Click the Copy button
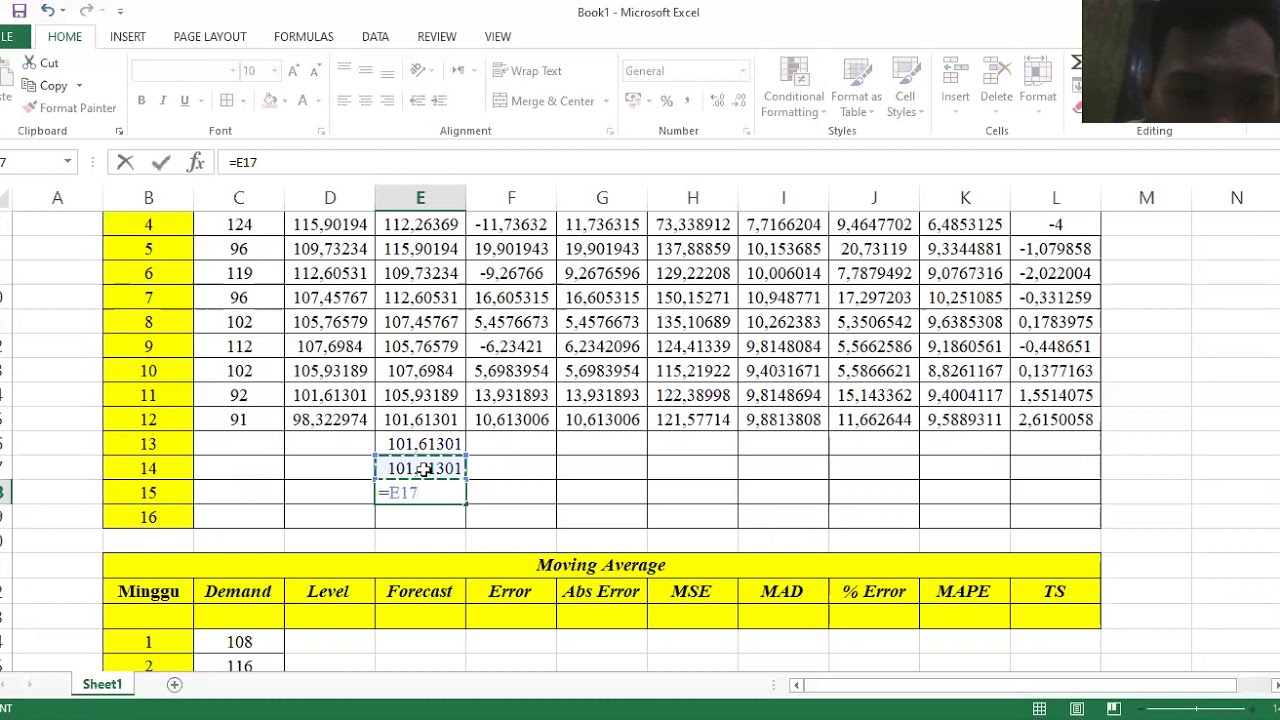1280x720 pixels. pyautogui.click(x=46, y=86)
